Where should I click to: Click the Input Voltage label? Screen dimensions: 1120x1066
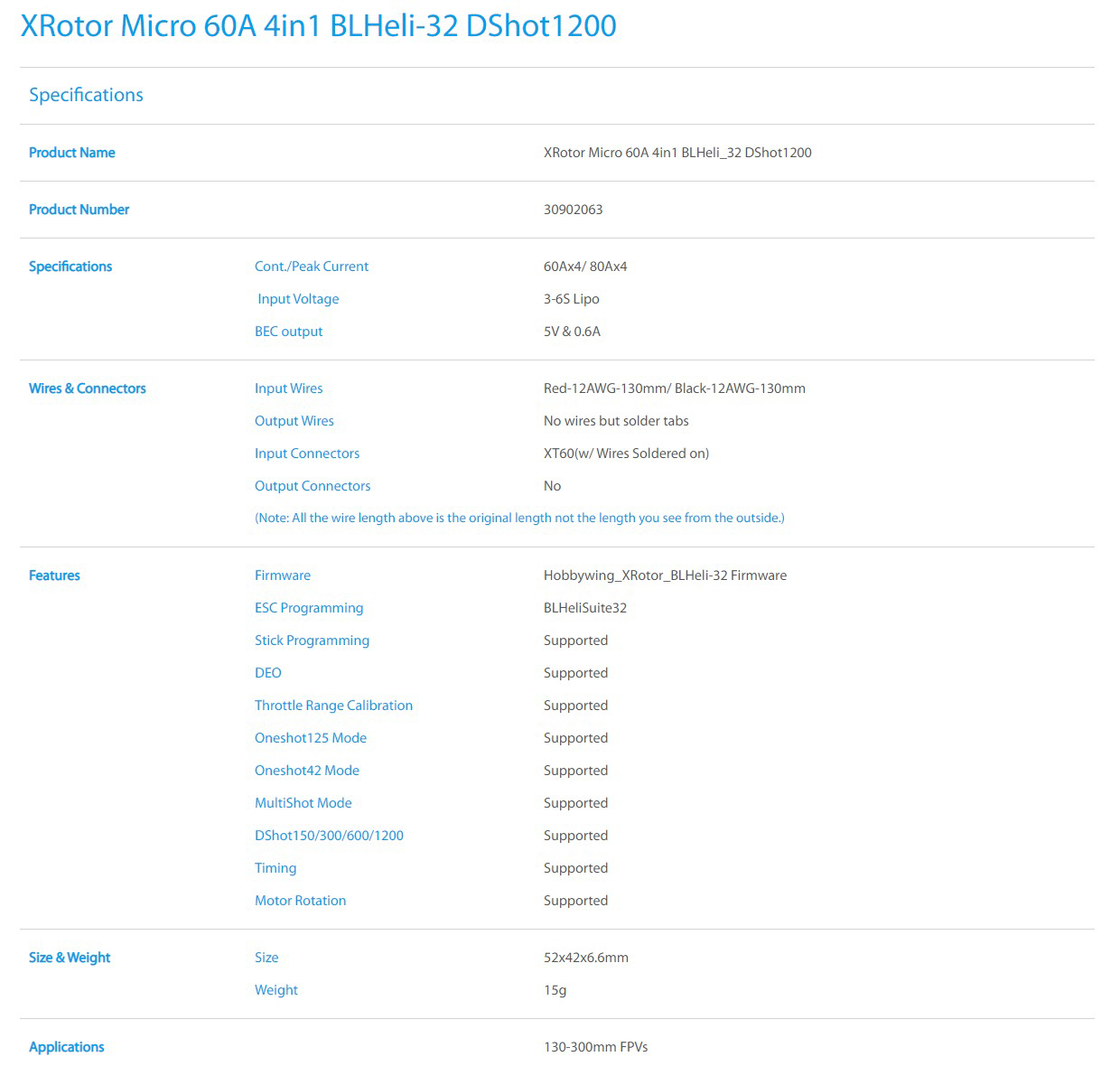(298, 299)
